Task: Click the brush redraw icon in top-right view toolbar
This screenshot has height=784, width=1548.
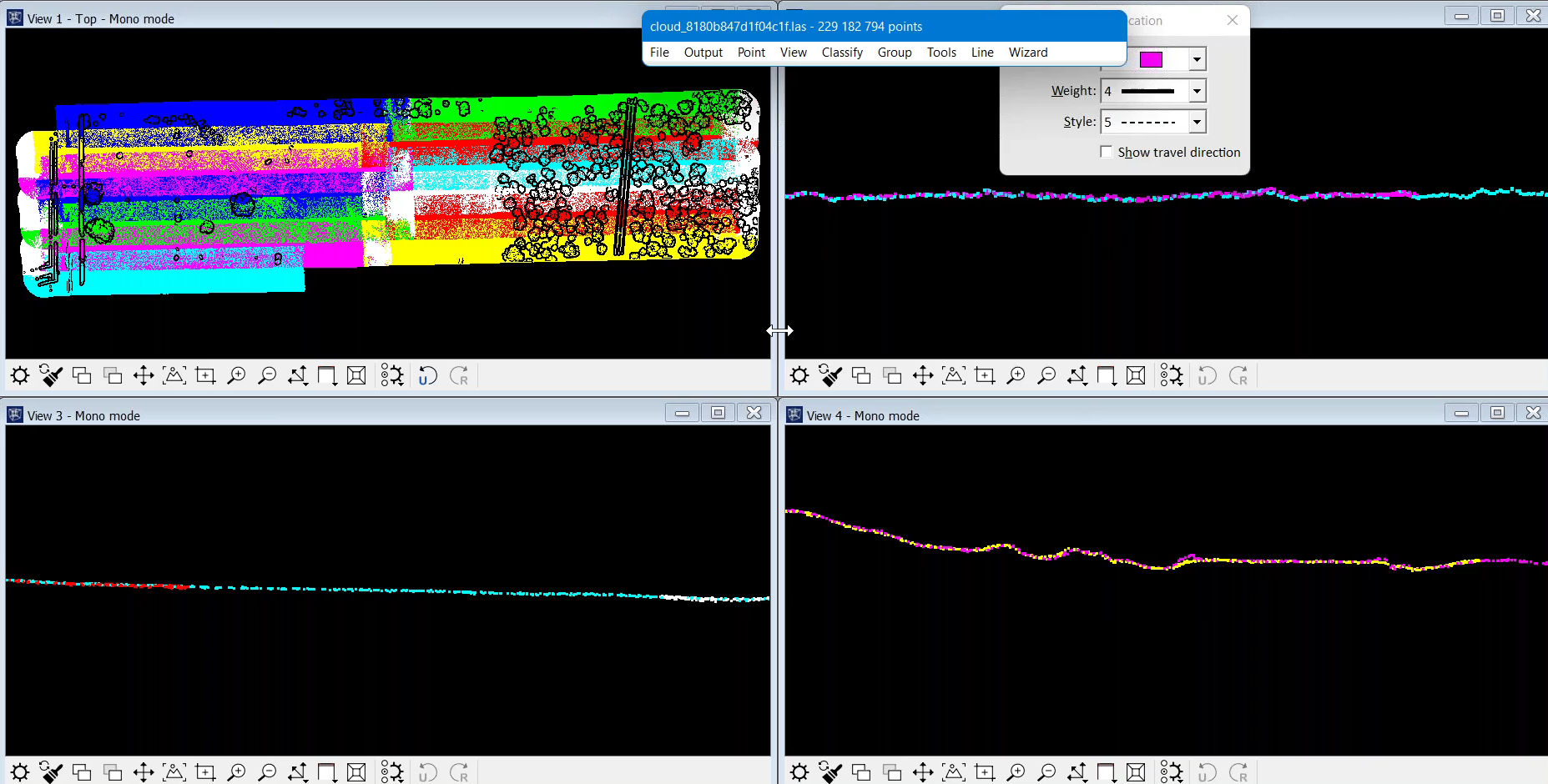Action: 830,375
